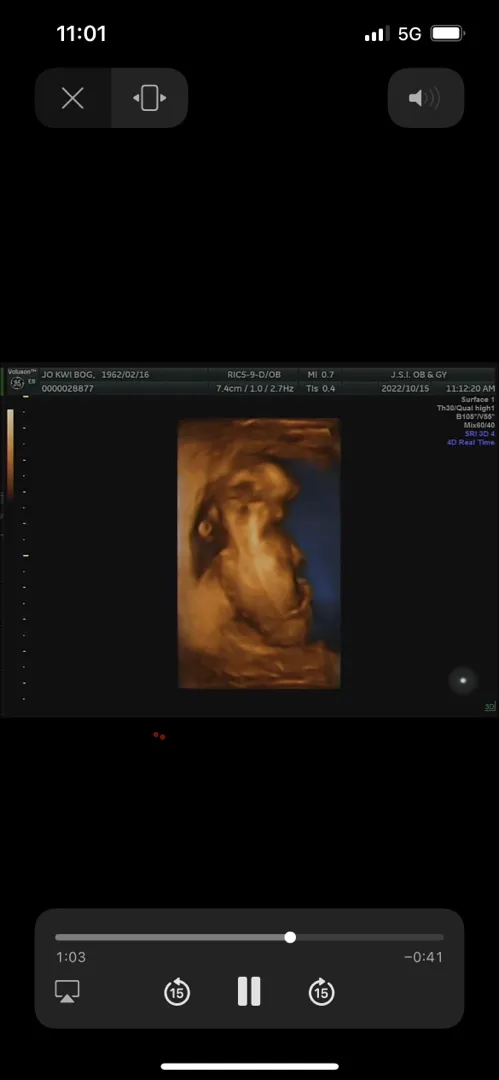Tap the battery icon in status bar
This screenshot has height=1080, width=499.
coord(447,34)
